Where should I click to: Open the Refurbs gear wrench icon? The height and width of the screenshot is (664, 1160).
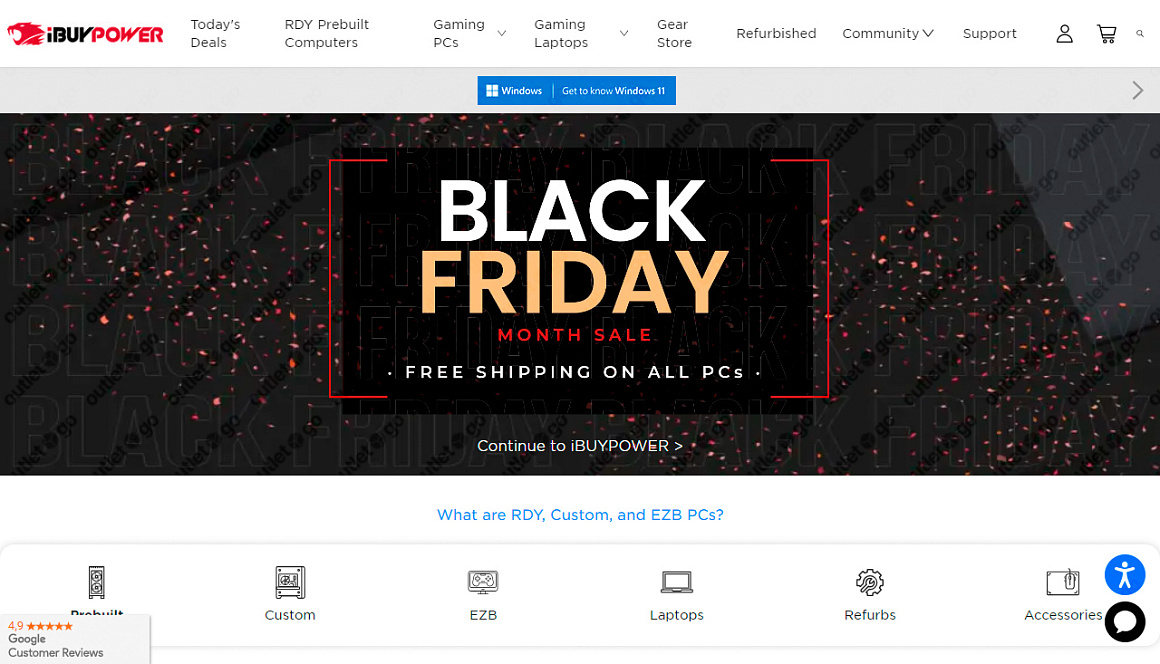(x=870, y=582)
